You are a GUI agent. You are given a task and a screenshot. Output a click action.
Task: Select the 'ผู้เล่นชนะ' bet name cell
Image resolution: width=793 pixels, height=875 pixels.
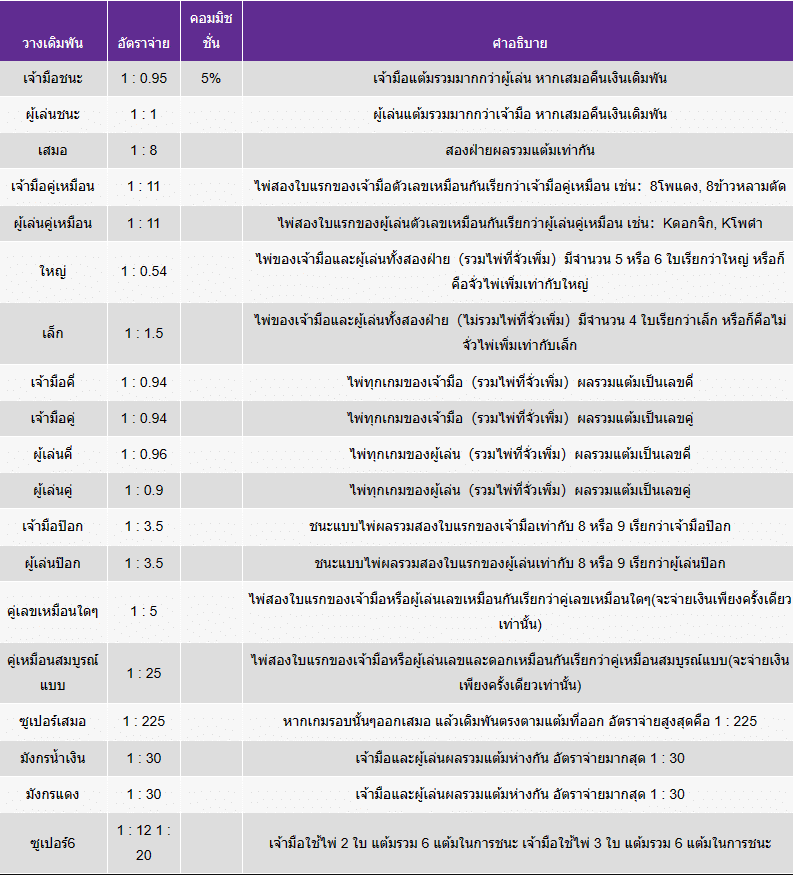[x=53, y=114]
